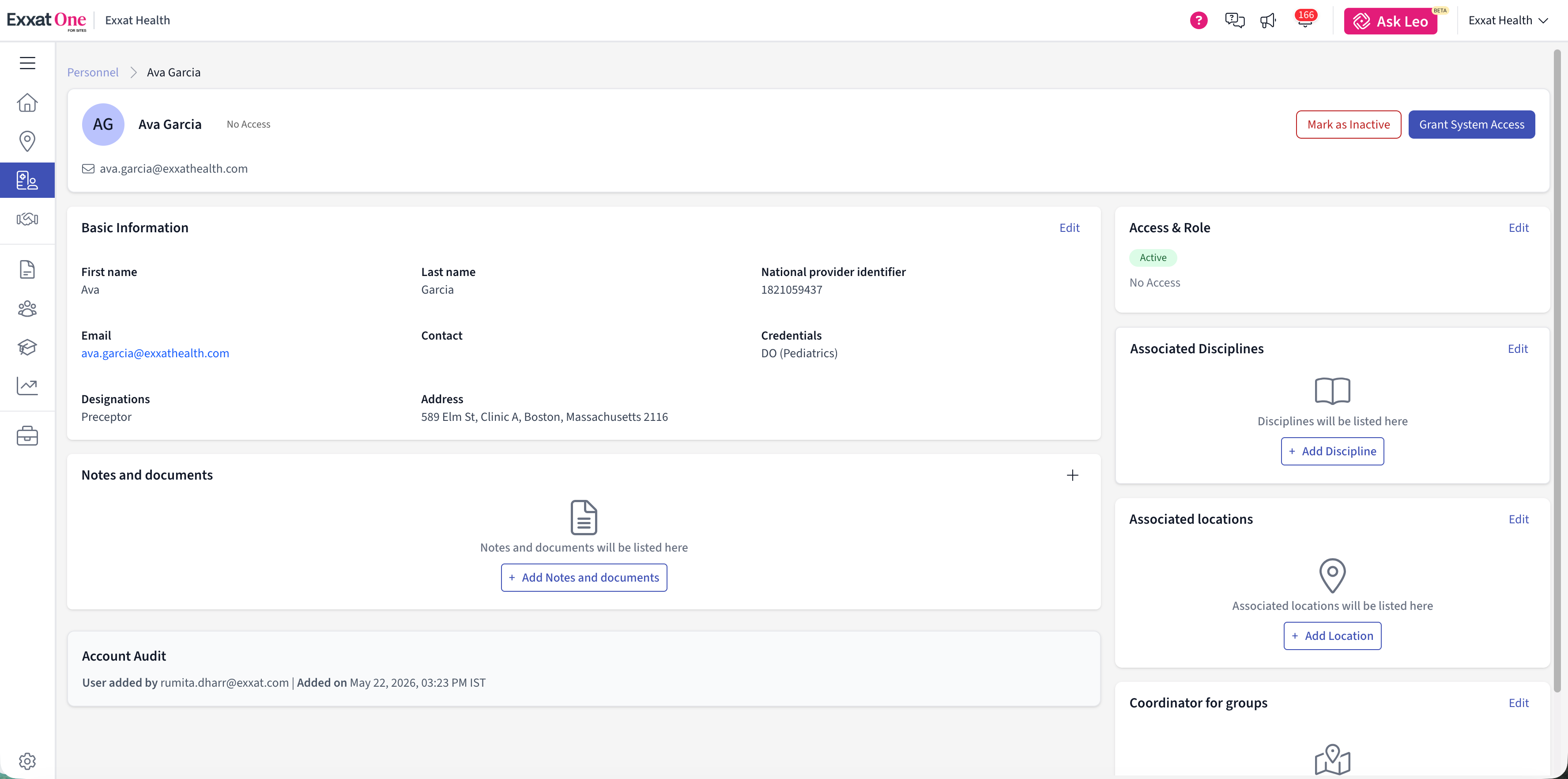Click the Ask Leo button
The width and height of the screenshot is (1568, 779).
tap(1390, 21)
